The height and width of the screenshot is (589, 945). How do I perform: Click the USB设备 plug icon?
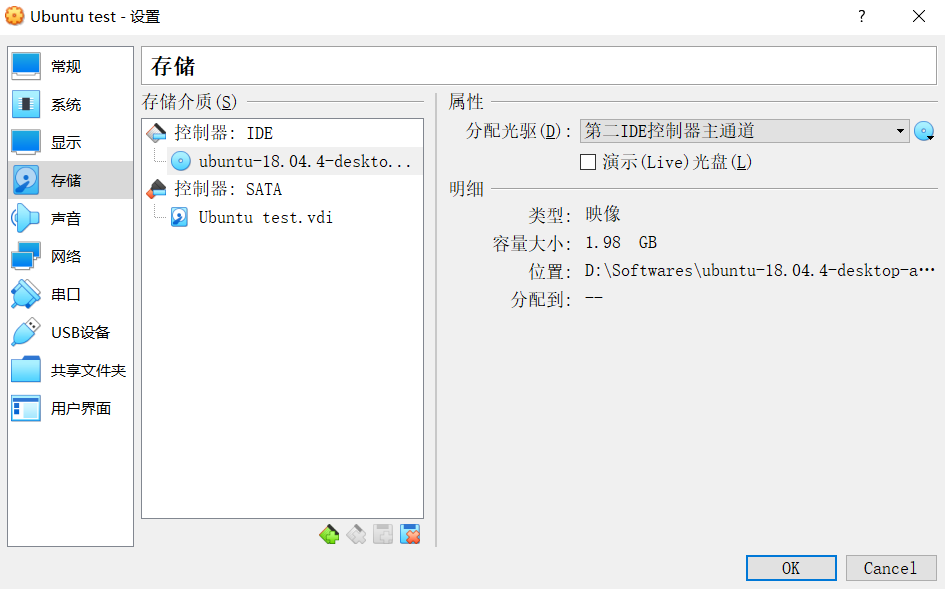coord(26,332)
